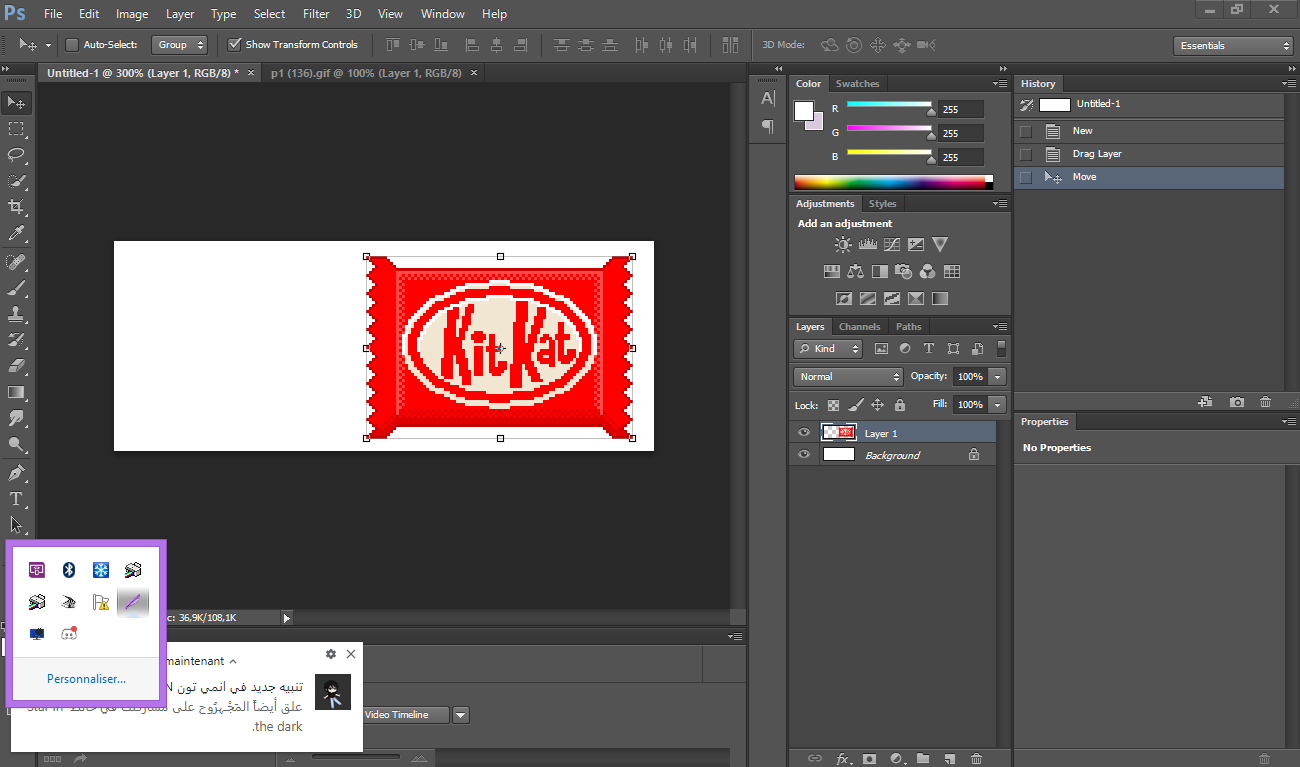Toggle Lock transparent pixels

tap(833, 405)
